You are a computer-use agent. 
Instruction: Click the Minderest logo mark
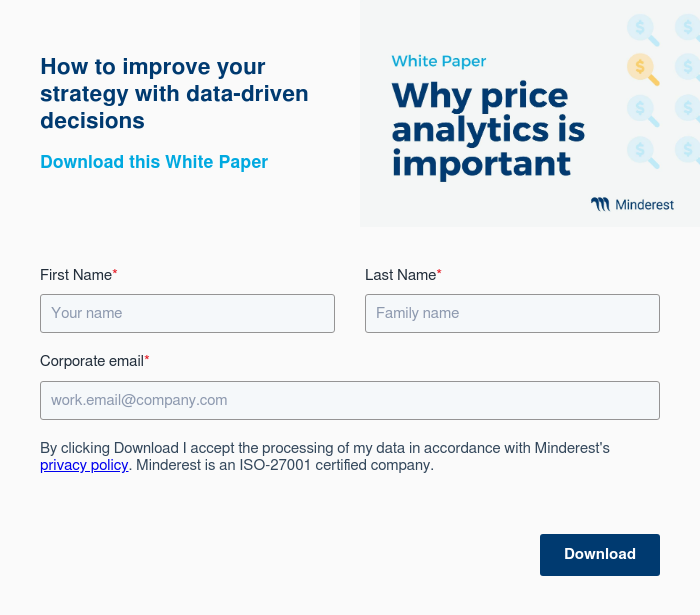[600, 205]
